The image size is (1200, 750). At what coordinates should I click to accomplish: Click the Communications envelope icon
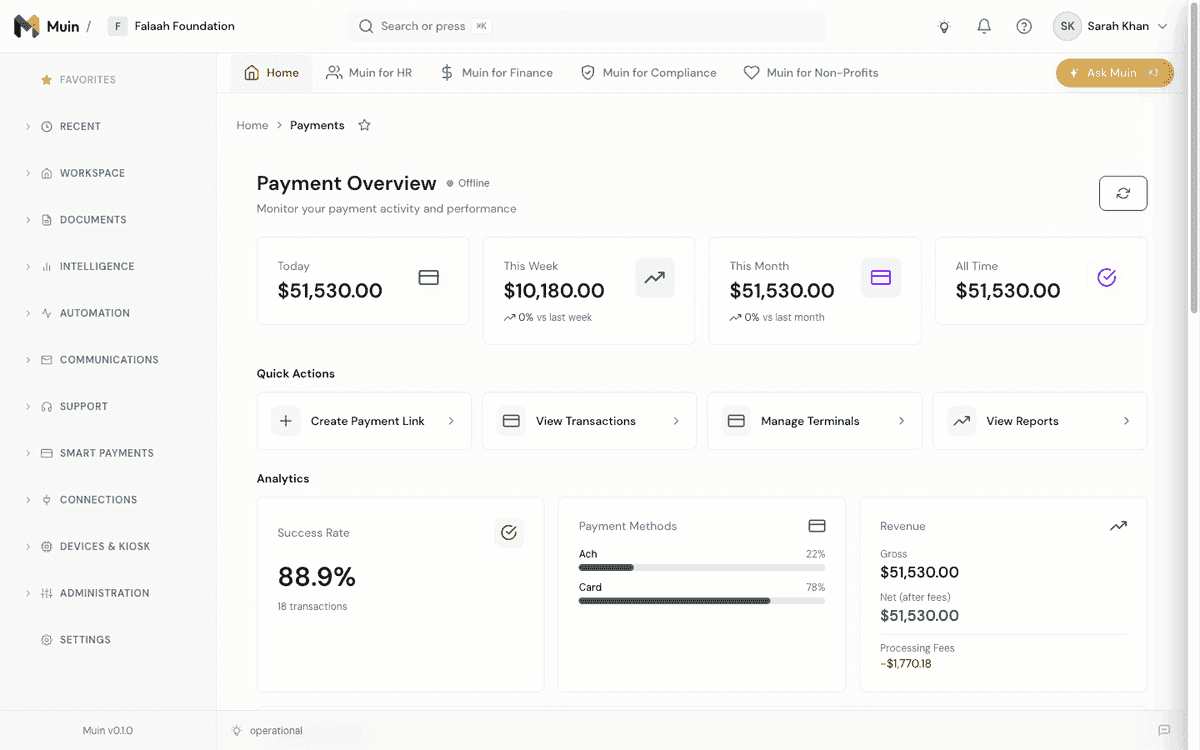pos(46,360)
